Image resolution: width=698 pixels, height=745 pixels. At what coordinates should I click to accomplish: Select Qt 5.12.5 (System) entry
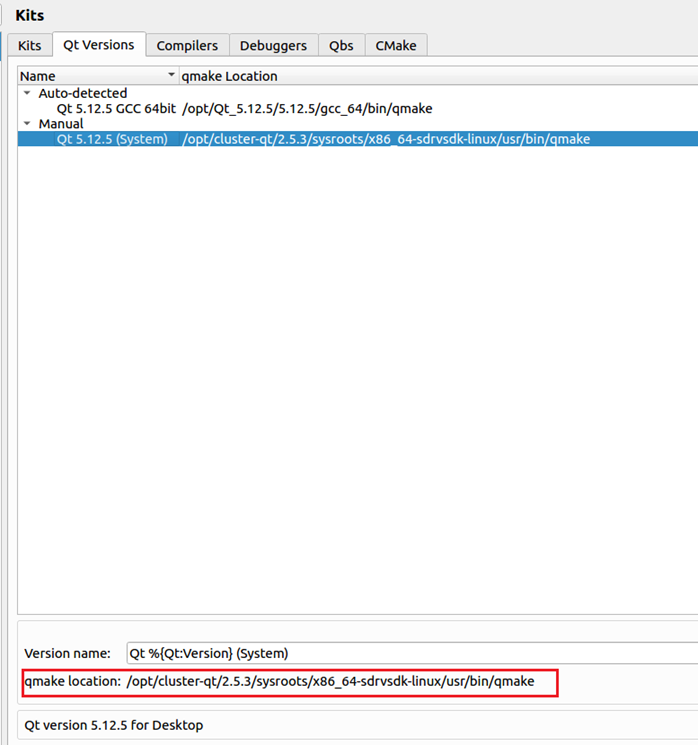point(112,139)
